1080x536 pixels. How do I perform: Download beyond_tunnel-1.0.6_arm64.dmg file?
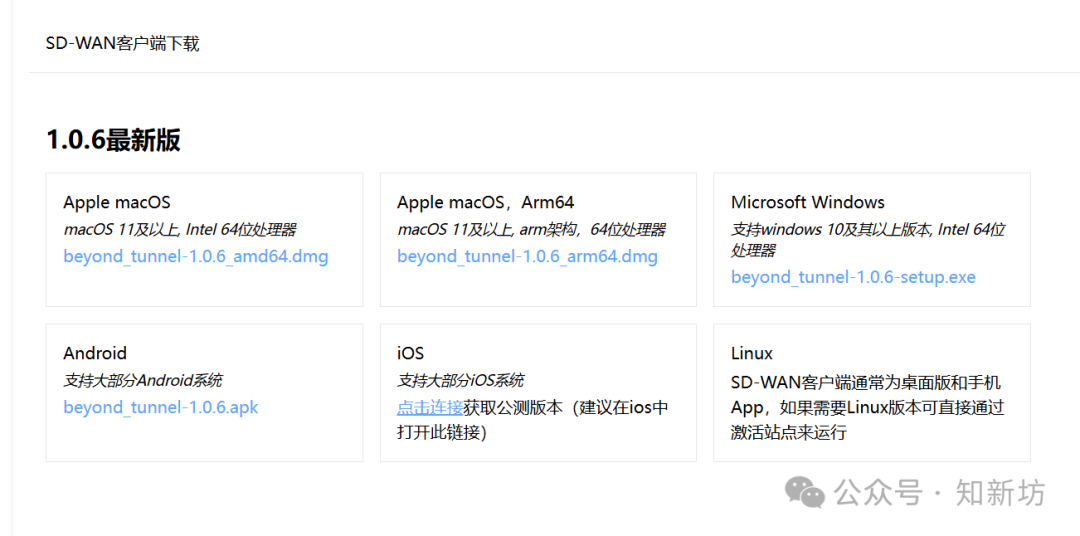point(528,257)
